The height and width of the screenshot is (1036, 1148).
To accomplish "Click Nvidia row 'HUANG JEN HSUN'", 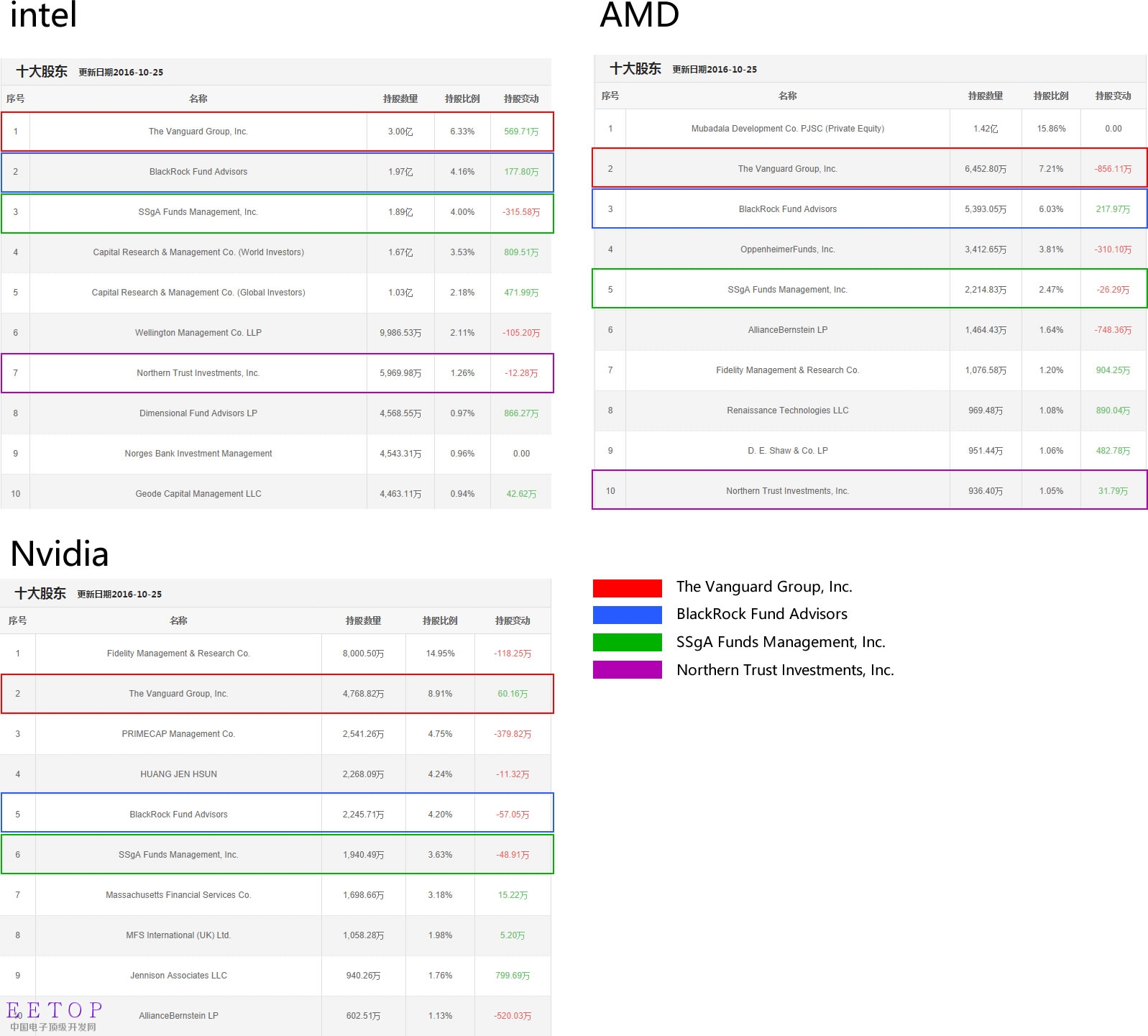I will (x=276, y=774).
